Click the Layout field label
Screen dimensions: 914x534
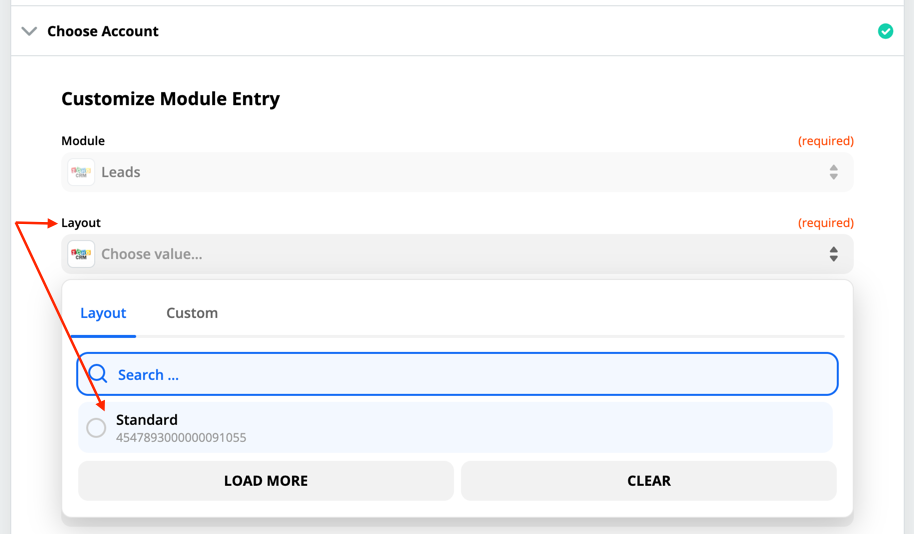pyautogui.click(x=81, y=223)
